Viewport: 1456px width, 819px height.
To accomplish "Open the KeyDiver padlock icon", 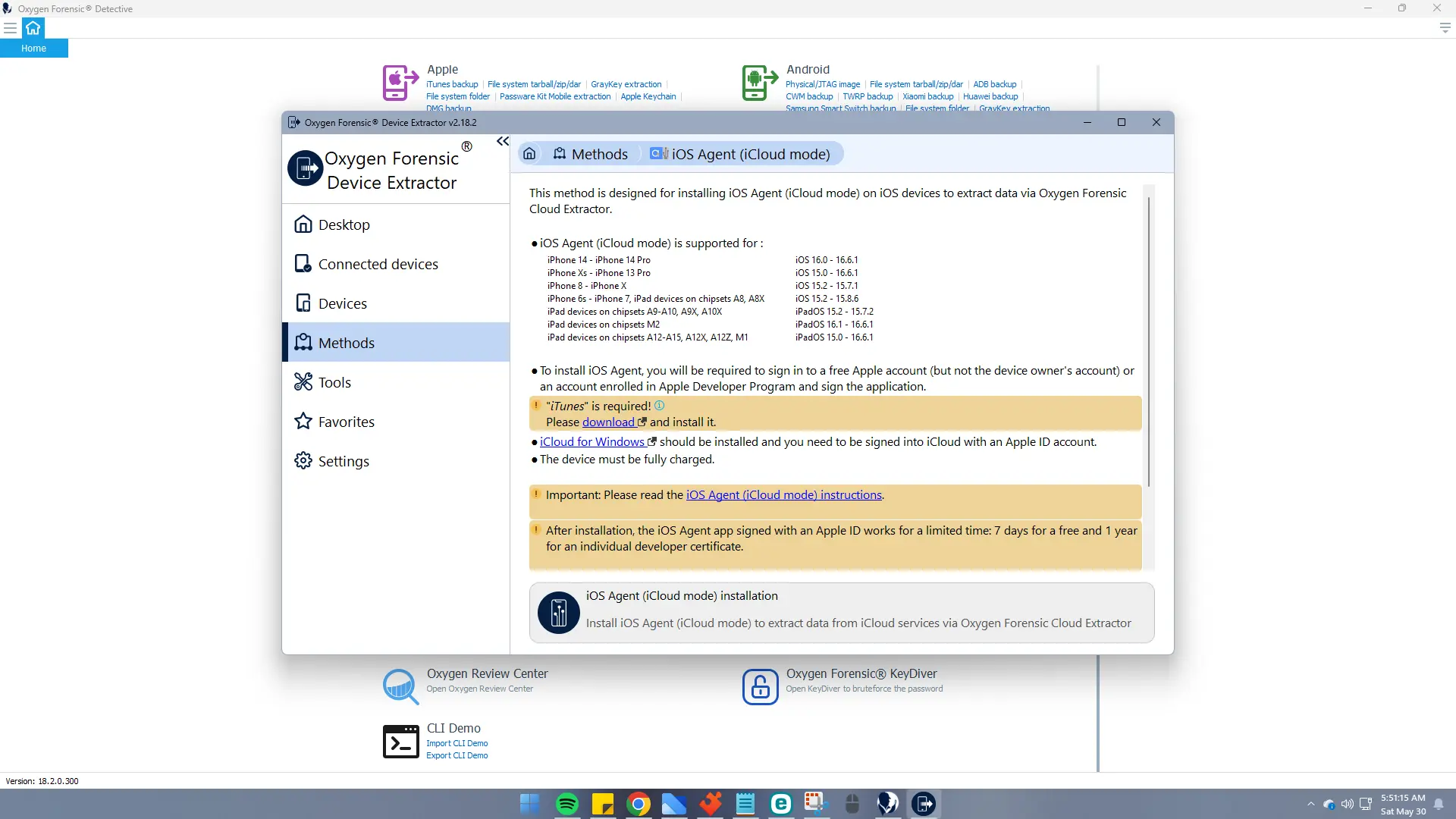I will pyautogui.click(x=760, y=686).
